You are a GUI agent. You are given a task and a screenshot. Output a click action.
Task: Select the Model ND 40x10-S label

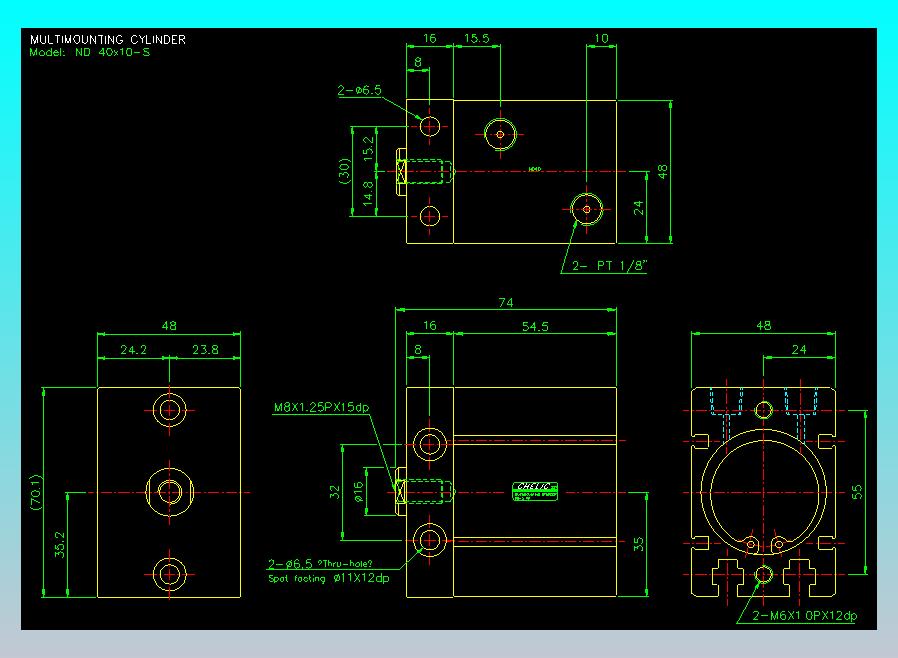tap(90, 52)
